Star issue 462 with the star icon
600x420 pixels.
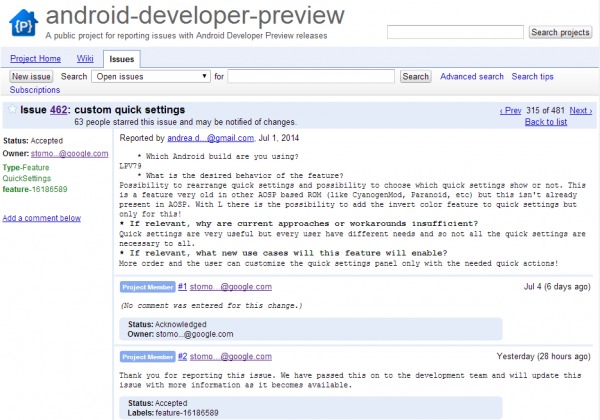[12, 109]
